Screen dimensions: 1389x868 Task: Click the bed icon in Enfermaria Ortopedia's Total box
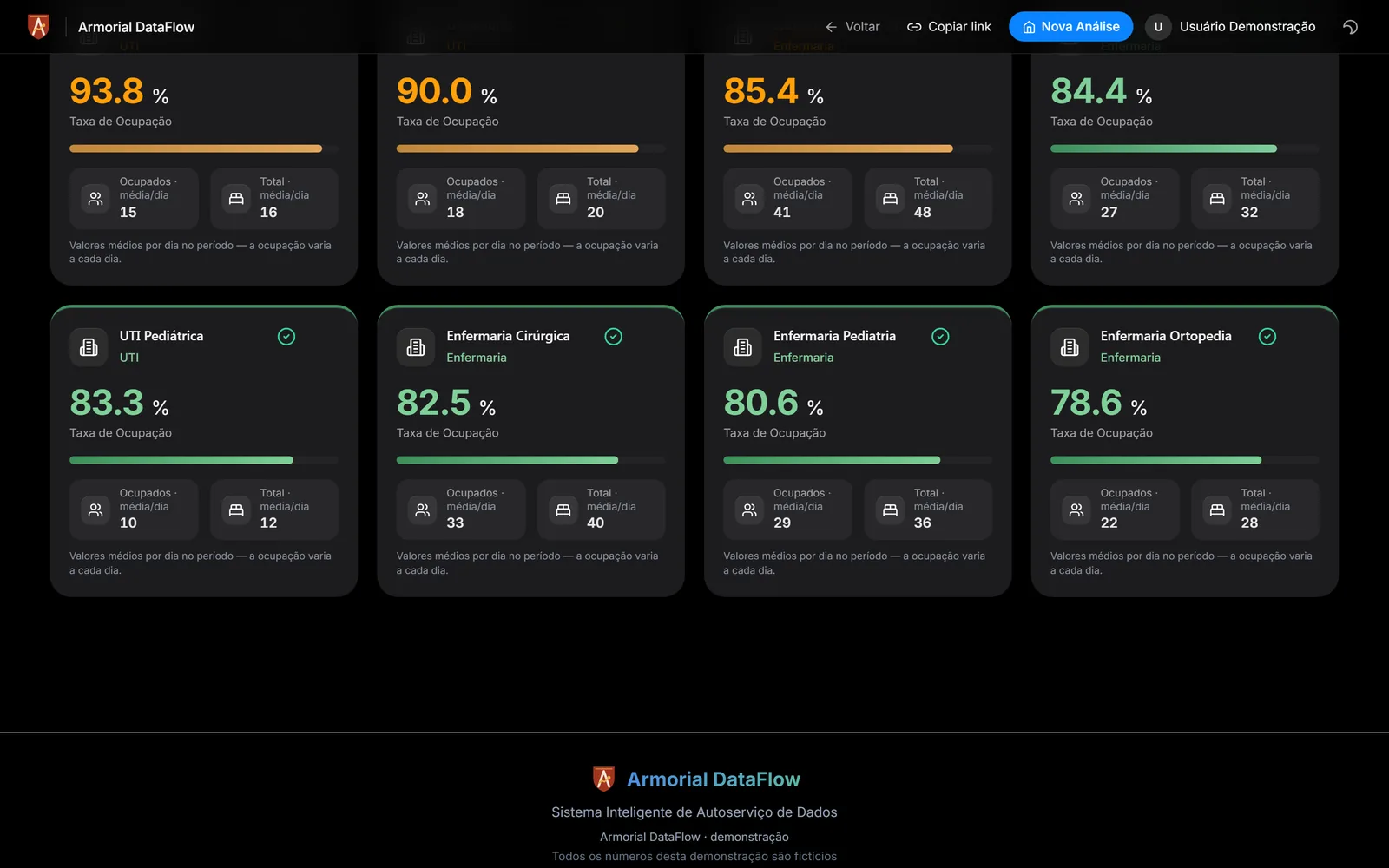[1217, 510]
